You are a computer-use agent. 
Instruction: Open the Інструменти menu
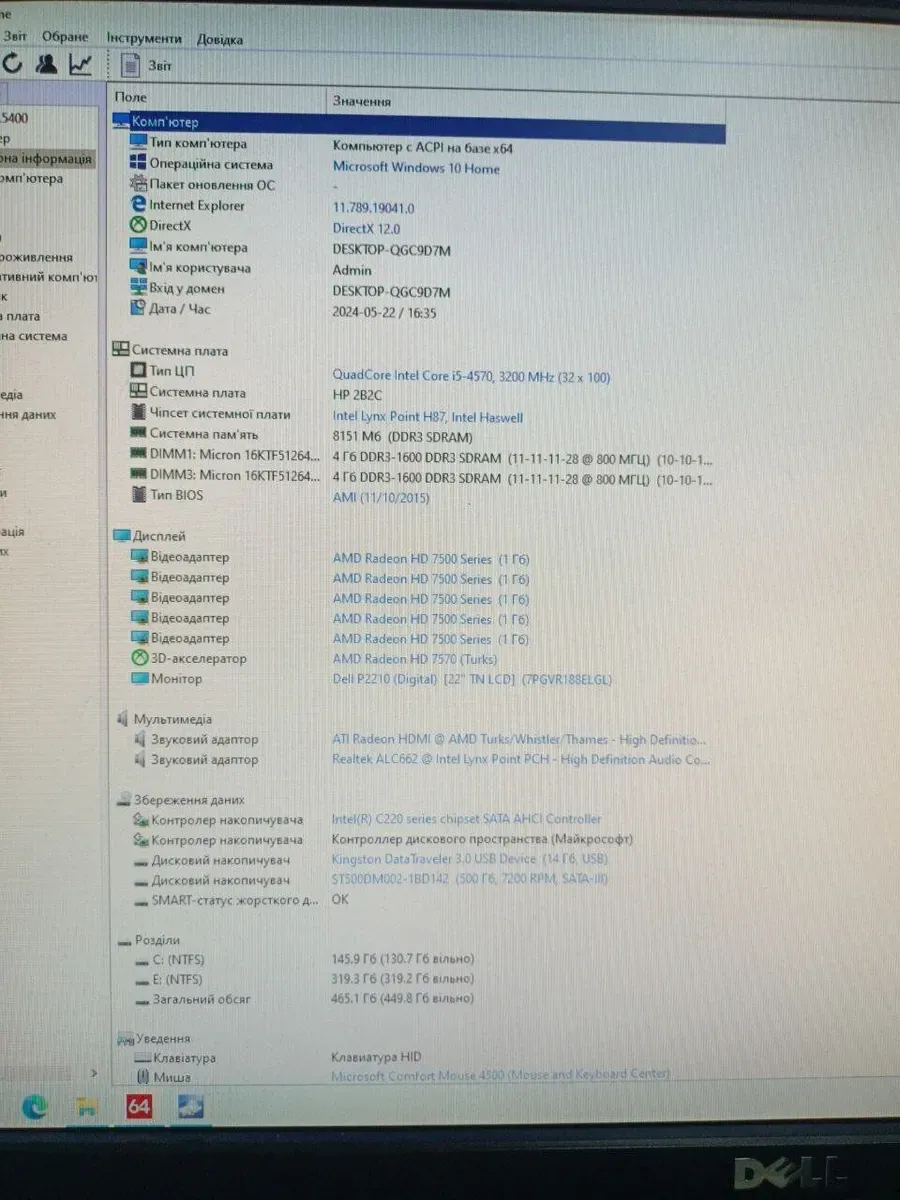144,38
